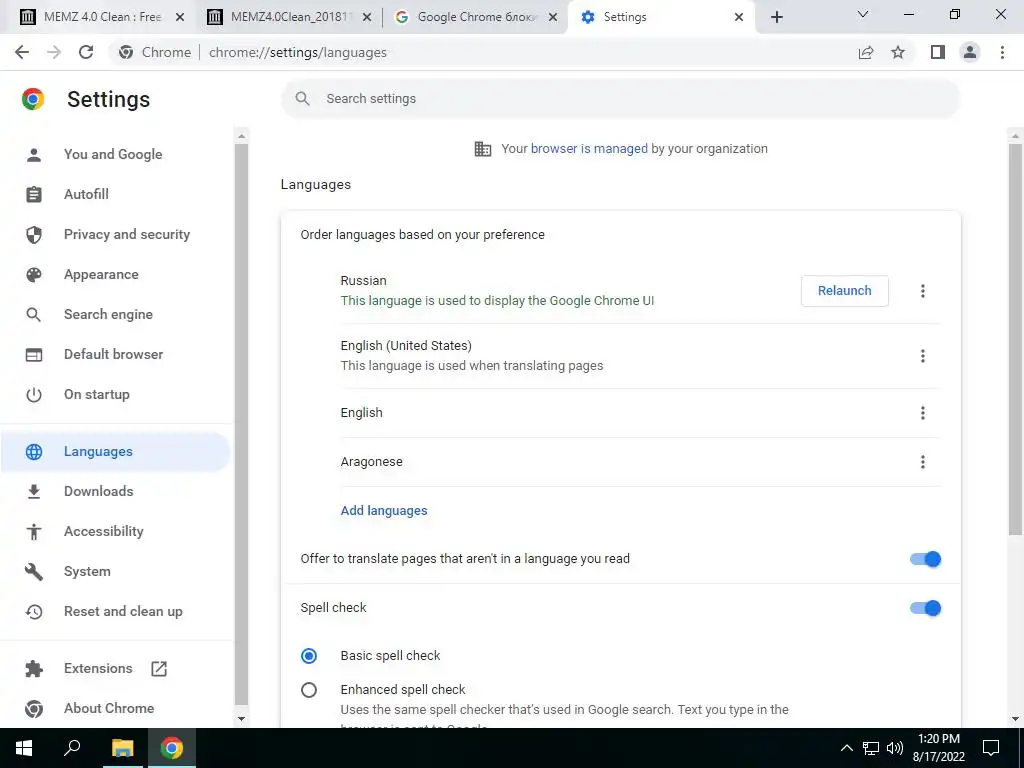Switch to MEMZ4.0Clean_2018 tab
The image size is (1024, 768).
(x=289, y=17)
